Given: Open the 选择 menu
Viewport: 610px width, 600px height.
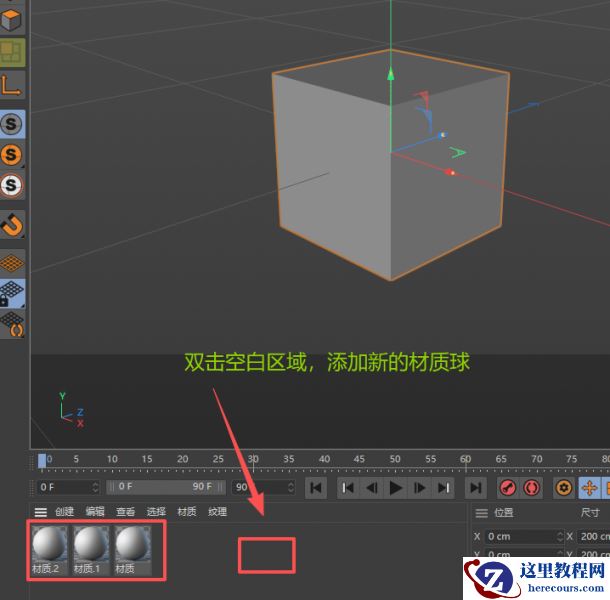Looking at the screenshot, I should click(x=156, y=512).
